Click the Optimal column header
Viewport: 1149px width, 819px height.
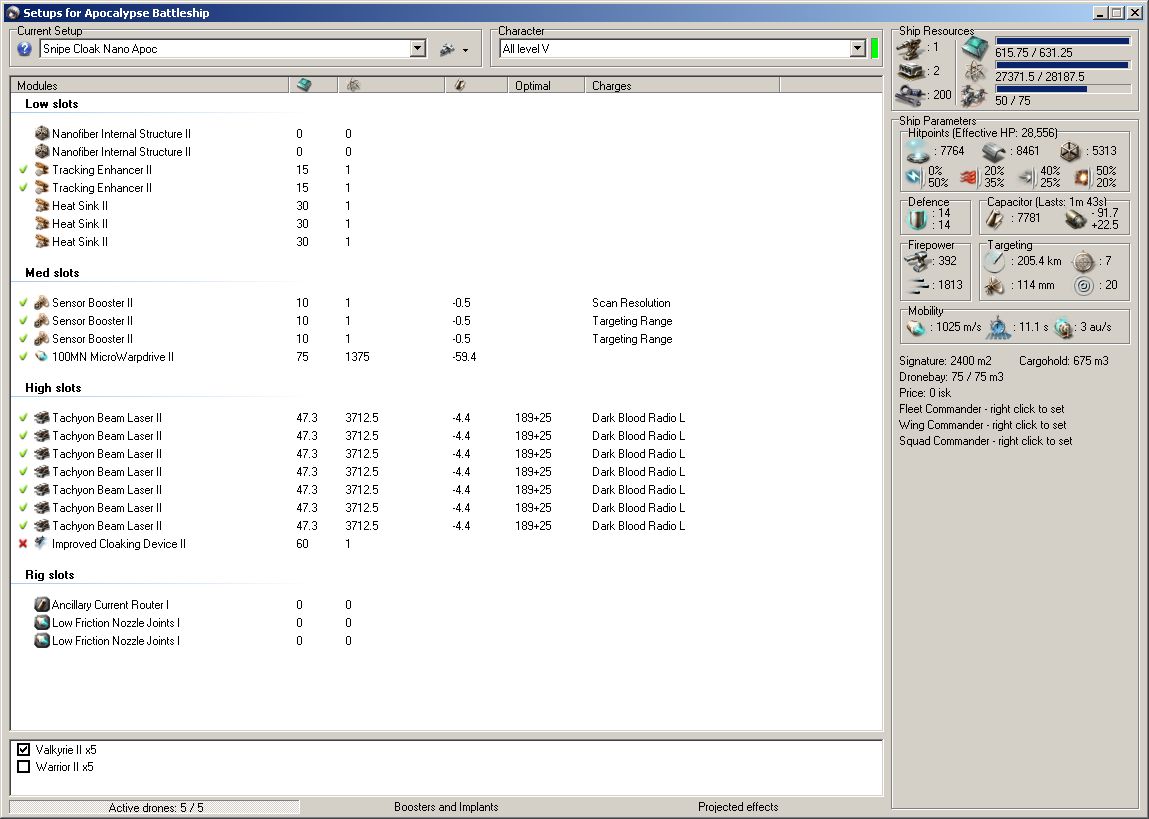coord(546,86)
